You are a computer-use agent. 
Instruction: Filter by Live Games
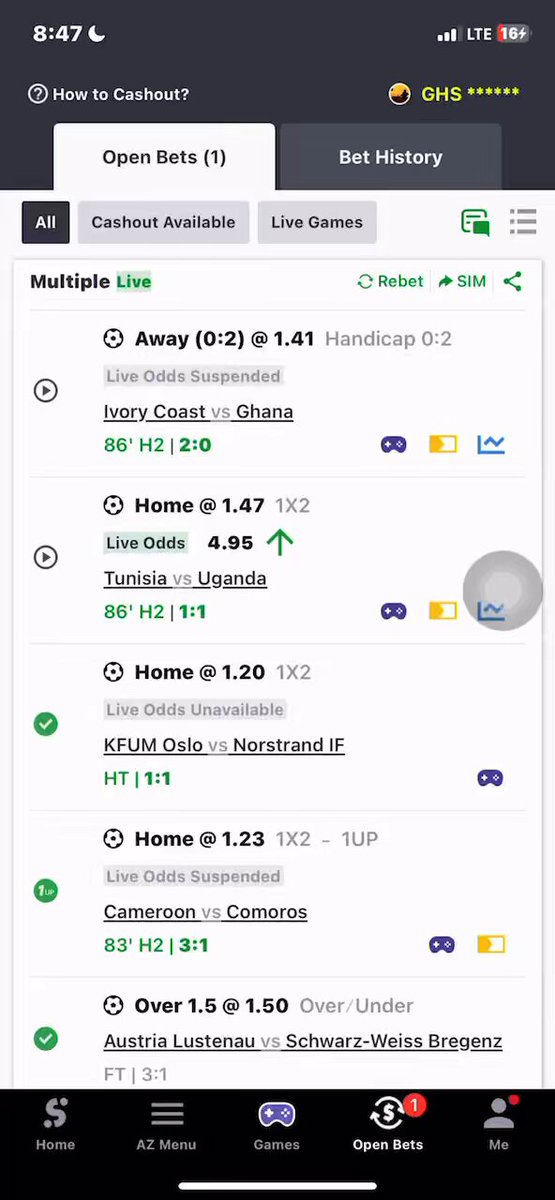[317, 222]
